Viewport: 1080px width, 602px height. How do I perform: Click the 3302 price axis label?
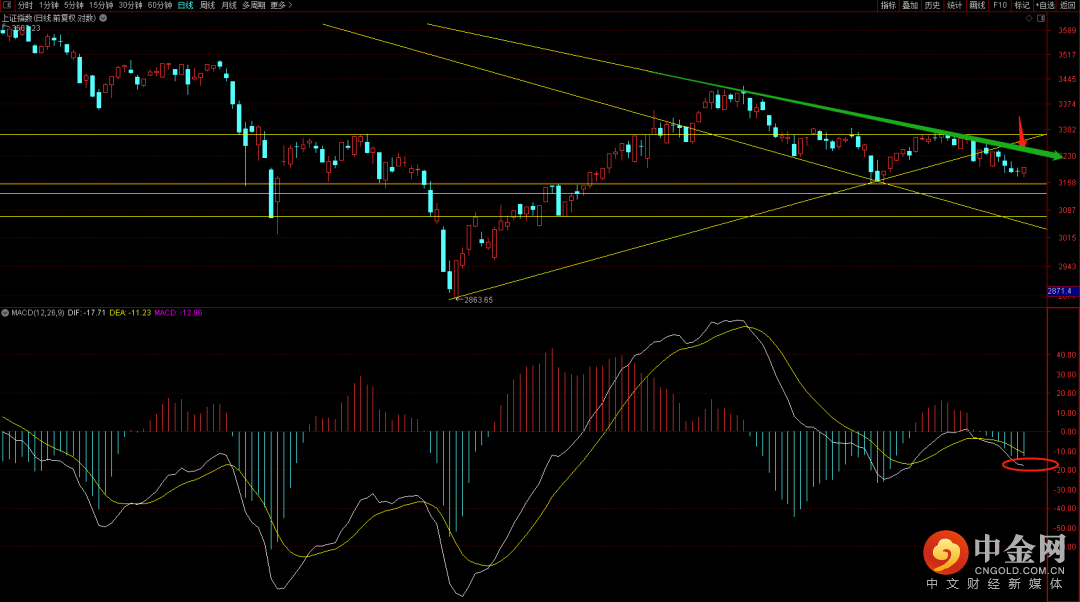[x=1067, y=129]
